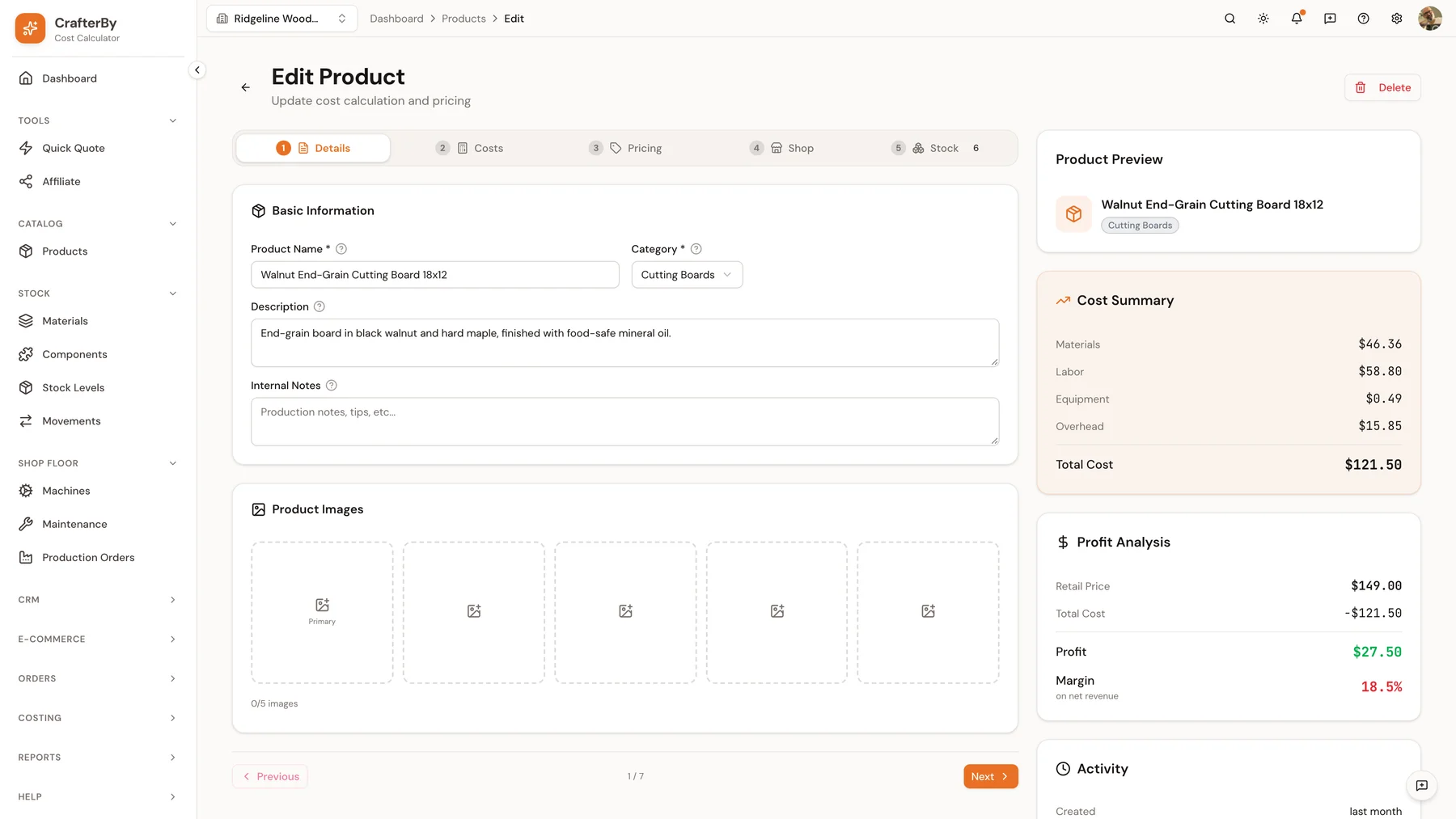Switch to the Costs step tab
The image size is (1456, 819).
[x=469, y=148]
